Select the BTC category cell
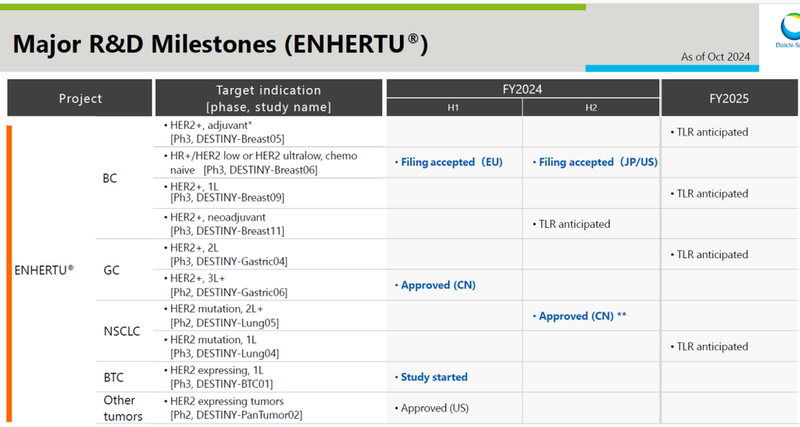 tap(115, 377)
